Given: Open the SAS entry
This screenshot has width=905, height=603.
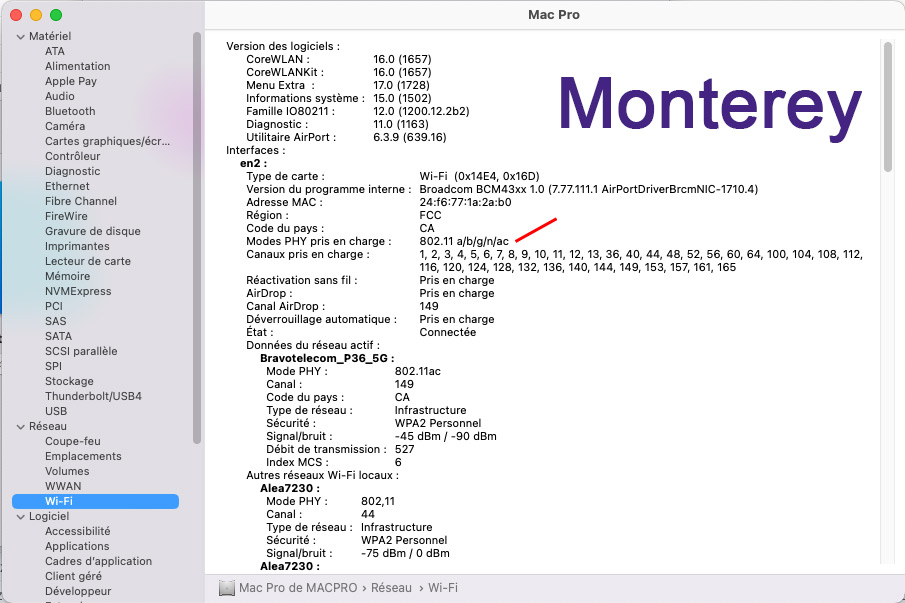Looking at the screenshot, I should 55,321.
